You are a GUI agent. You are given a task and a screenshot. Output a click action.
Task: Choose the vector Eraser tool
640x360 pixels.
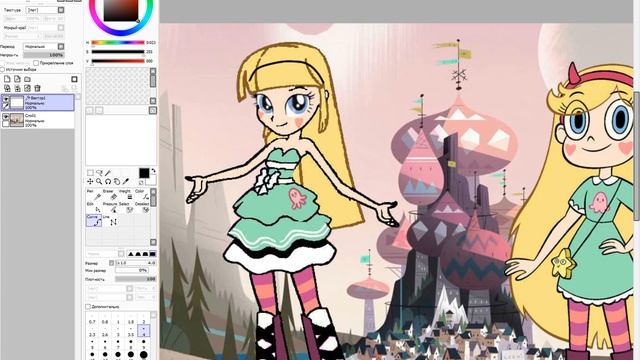[x=110, y=195]
